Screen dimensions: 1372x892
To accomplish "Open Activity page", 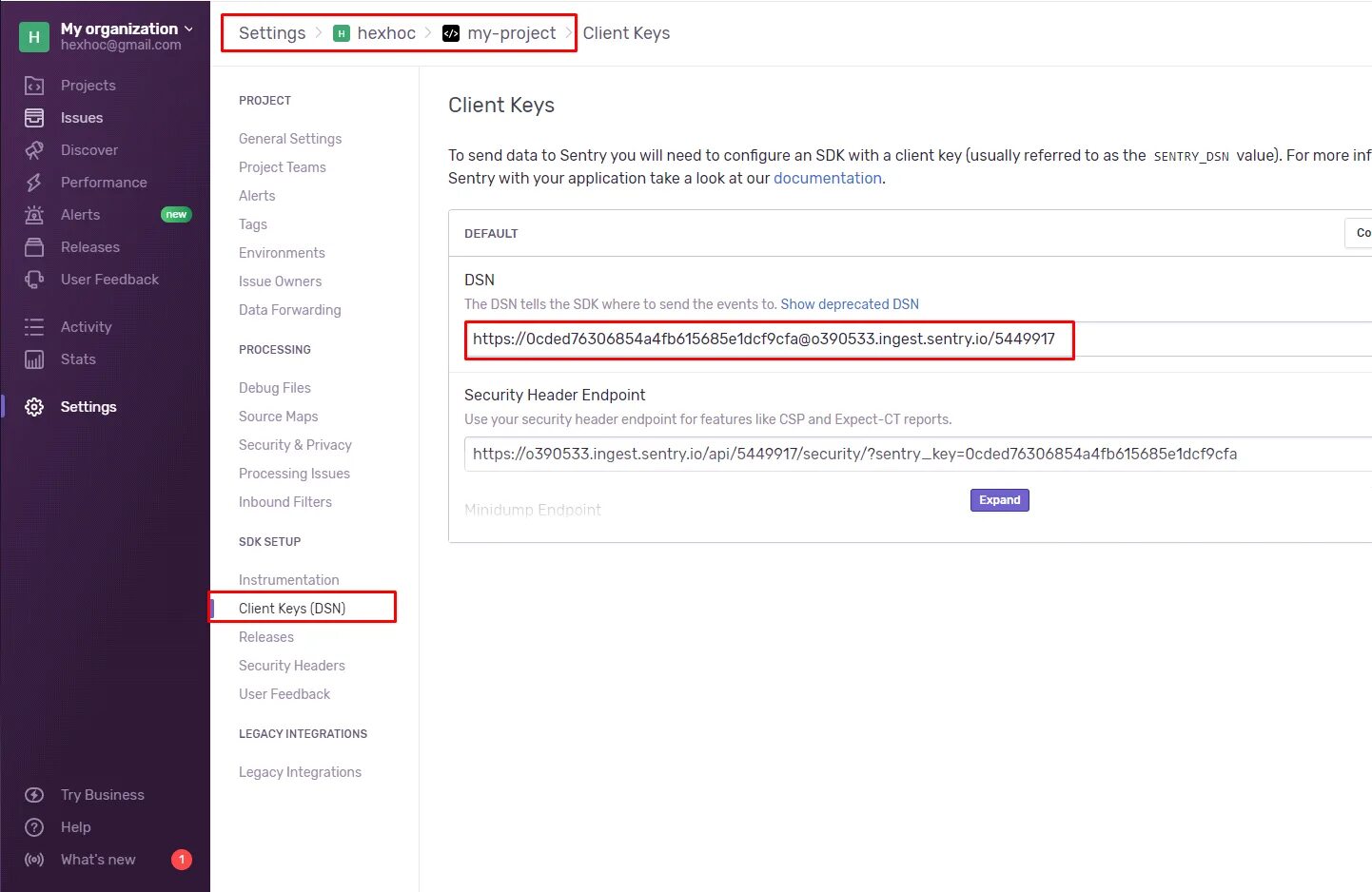I will 87,327.
